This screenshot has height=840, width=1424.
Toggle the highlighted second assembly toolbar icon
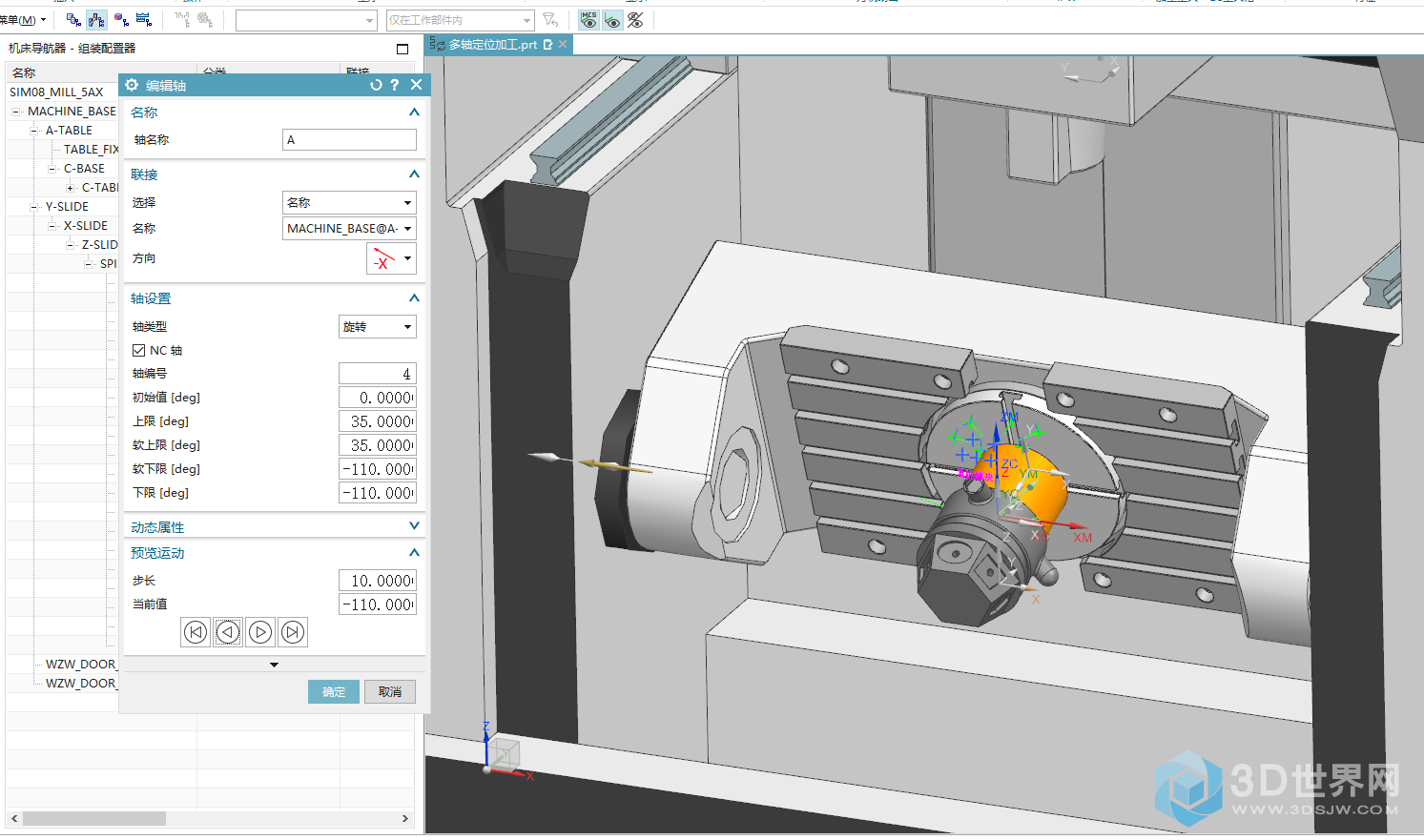pos(96,20)
